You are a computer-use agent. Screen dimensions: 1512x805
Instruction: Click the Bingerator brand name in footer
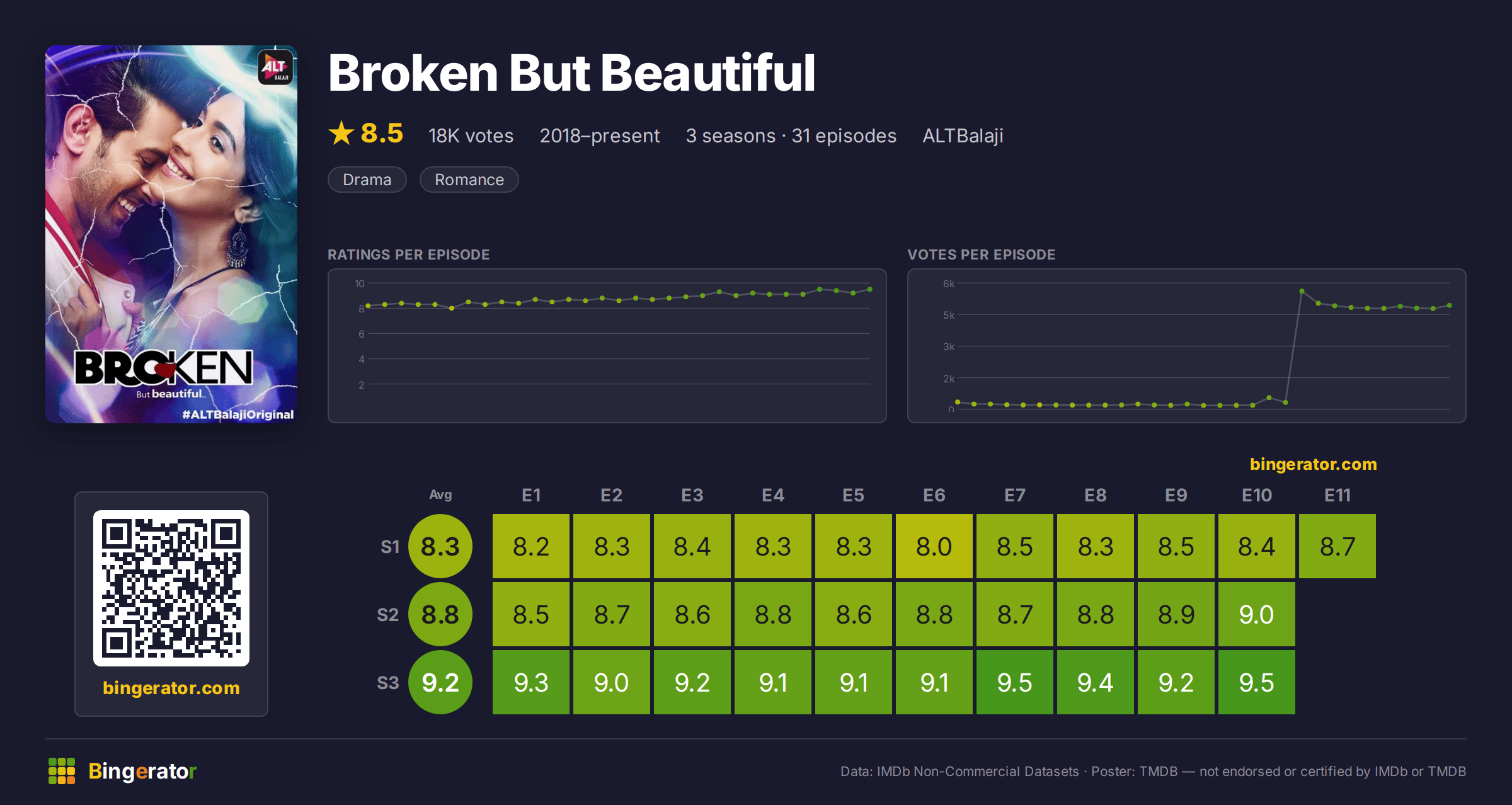tap(142, 771)
